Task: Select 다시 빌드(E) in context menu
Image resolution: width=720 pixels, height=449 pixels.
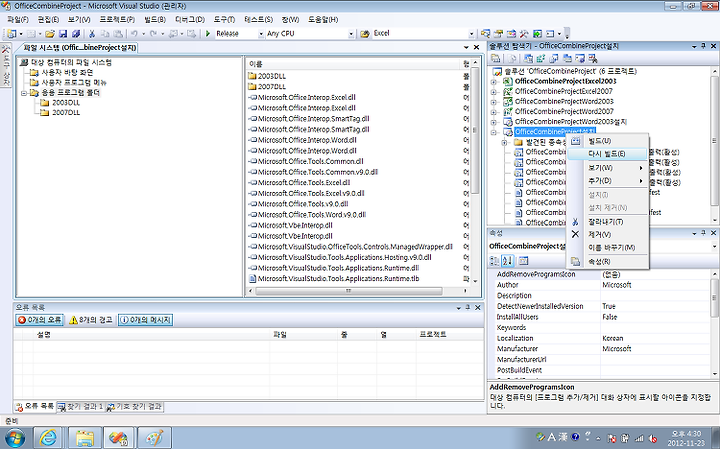Action: pos(607,154)
